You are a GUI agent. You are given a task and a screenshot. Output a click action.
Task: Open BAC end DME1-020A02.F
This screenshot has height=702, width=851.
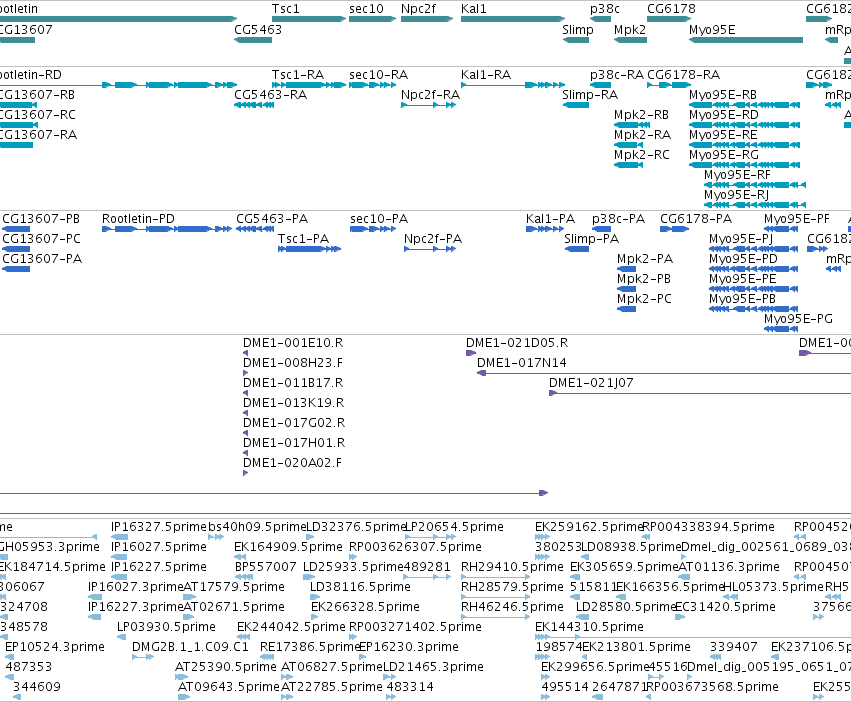[245, 473]
